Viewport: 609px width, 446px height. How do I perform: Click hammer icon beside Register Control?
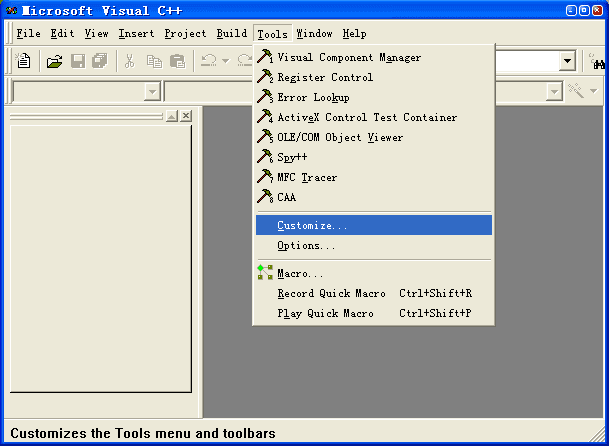coord(265,77)
